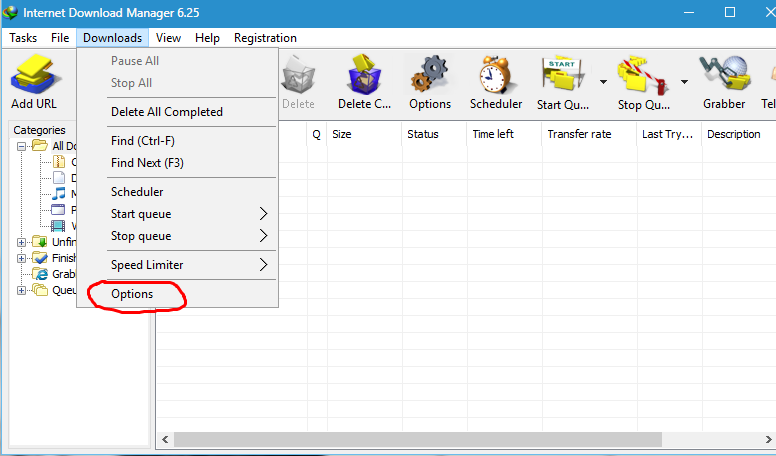Select the Documents category icon
This screenshot has width=776, height=456.
point(58,177)
